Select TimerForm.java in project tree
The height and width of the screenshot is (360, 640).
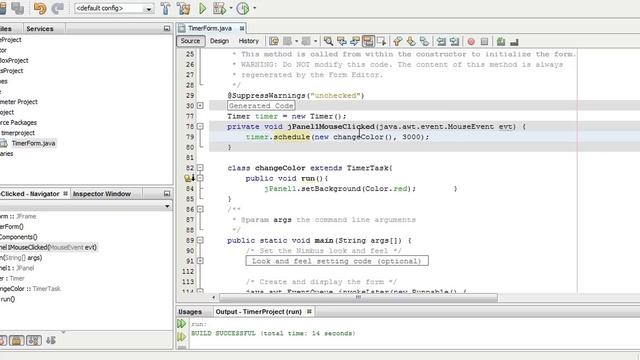33,143
